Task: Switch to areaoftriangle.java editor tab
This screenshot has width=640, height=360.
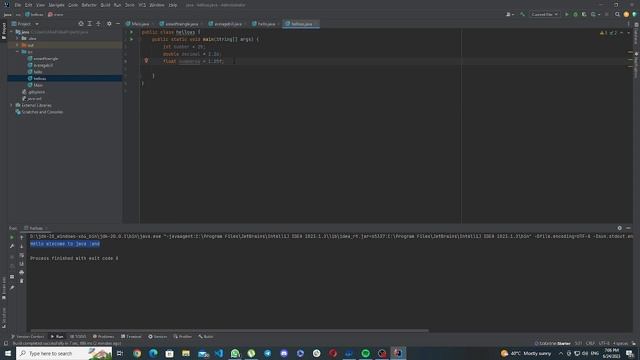Action: [180, 24]
